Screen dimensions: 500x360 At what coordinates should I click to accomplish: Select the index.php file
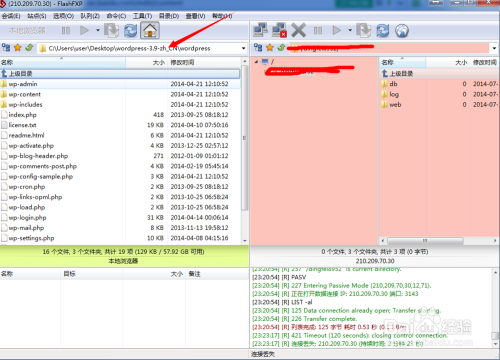(x=120, y=115)
